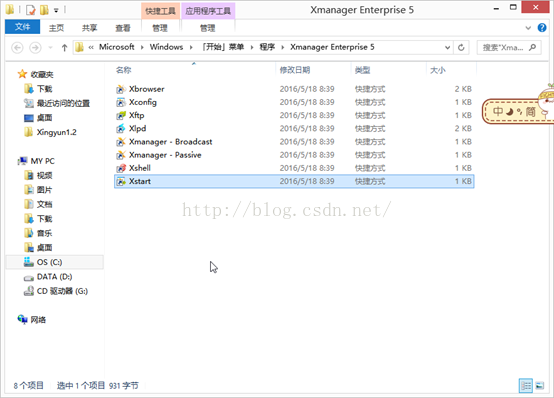Open 桌面 under 收藏夹
554x398 pixels.
coord(45,118)
